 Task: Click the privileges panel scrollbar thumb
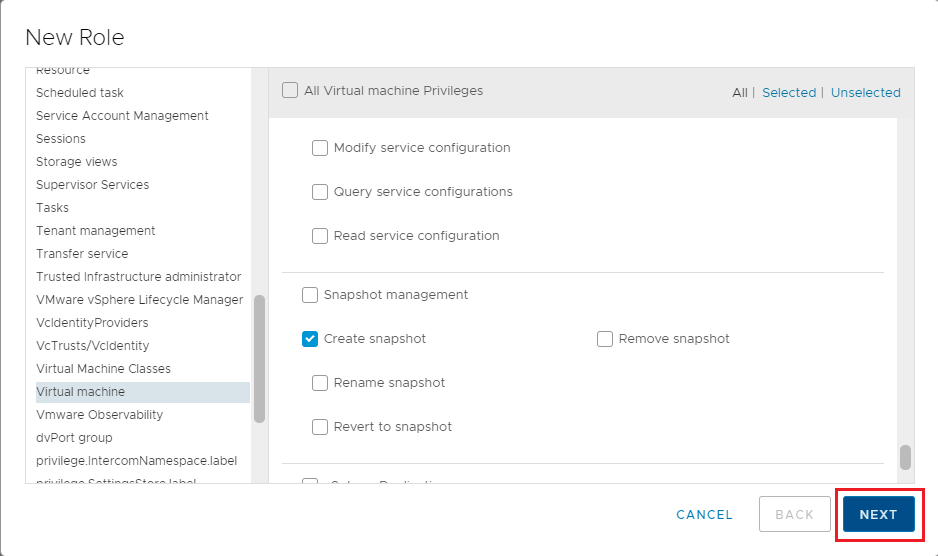[x=905, y=457]
